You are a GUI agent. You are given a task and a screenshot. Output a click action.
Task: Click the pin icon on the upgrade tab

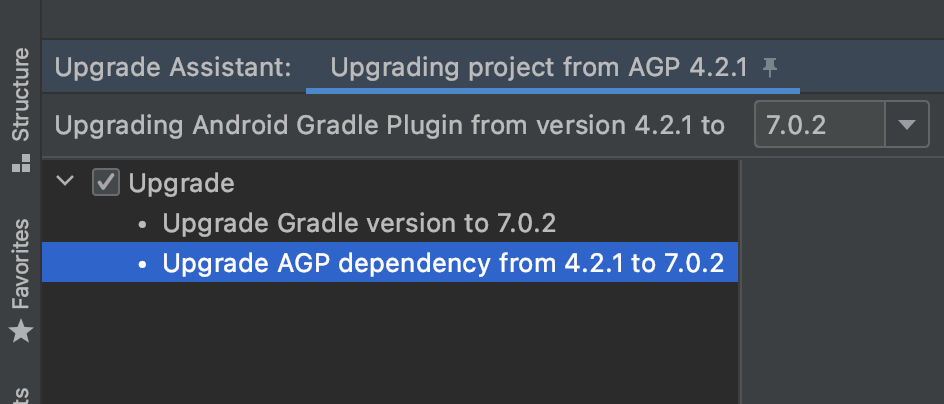tap(769, 68)
